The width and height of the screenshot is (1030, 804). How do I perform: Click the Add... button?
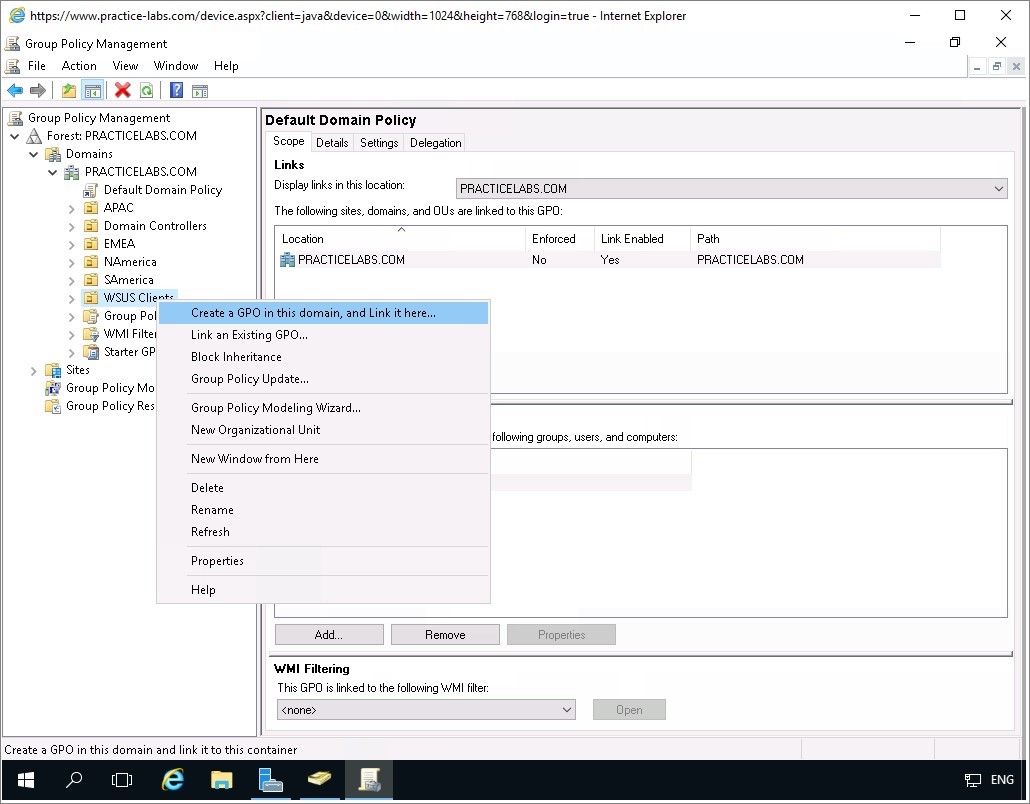(x=329, y=635)
